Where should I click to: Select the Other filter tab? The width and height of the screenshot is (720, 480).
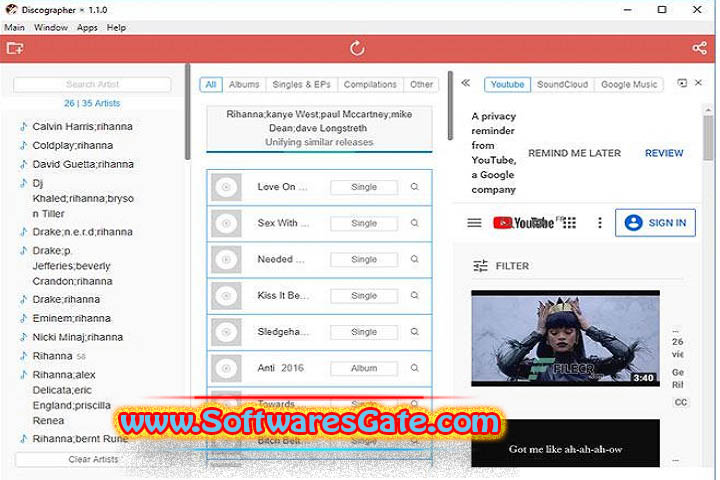422,85
